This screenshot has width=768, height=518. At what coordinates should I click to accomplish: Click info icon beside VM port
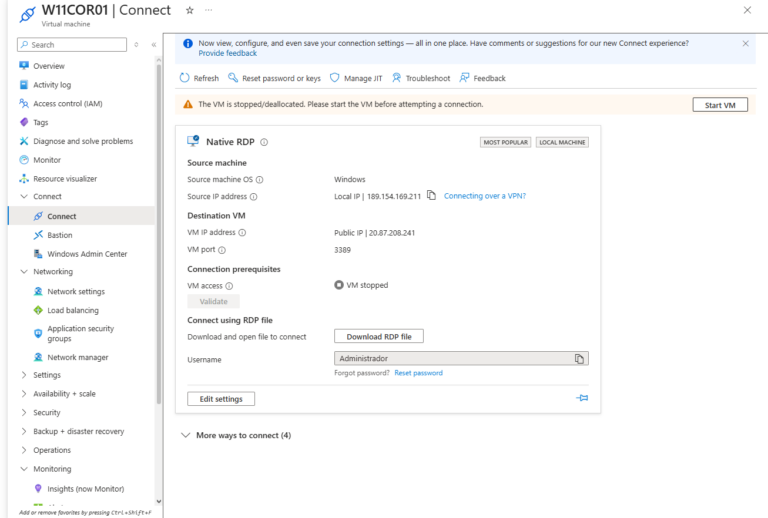coord(222,250)
